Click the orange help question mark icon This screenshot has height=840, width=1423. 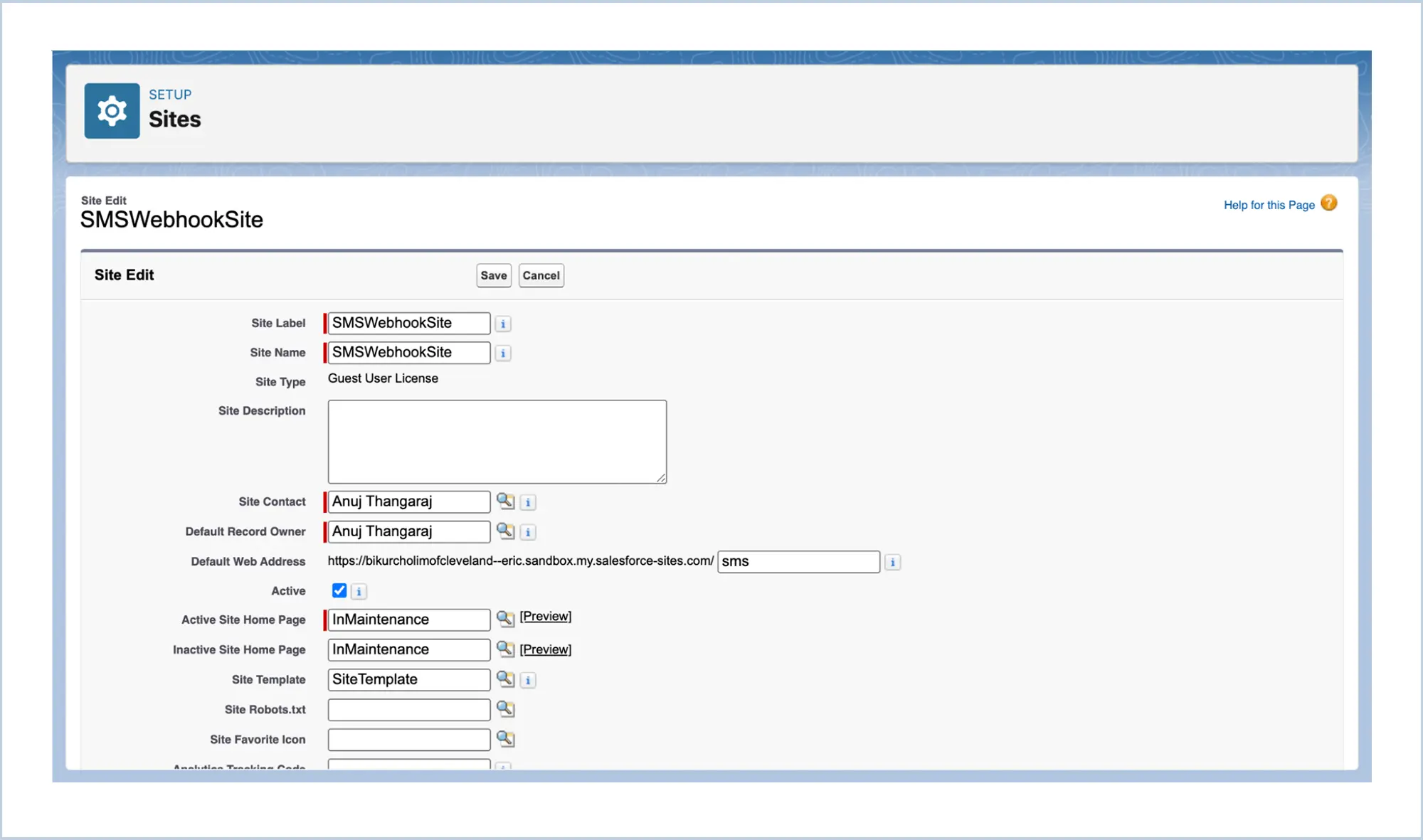pyautogui.click(x=1328, y=203)
